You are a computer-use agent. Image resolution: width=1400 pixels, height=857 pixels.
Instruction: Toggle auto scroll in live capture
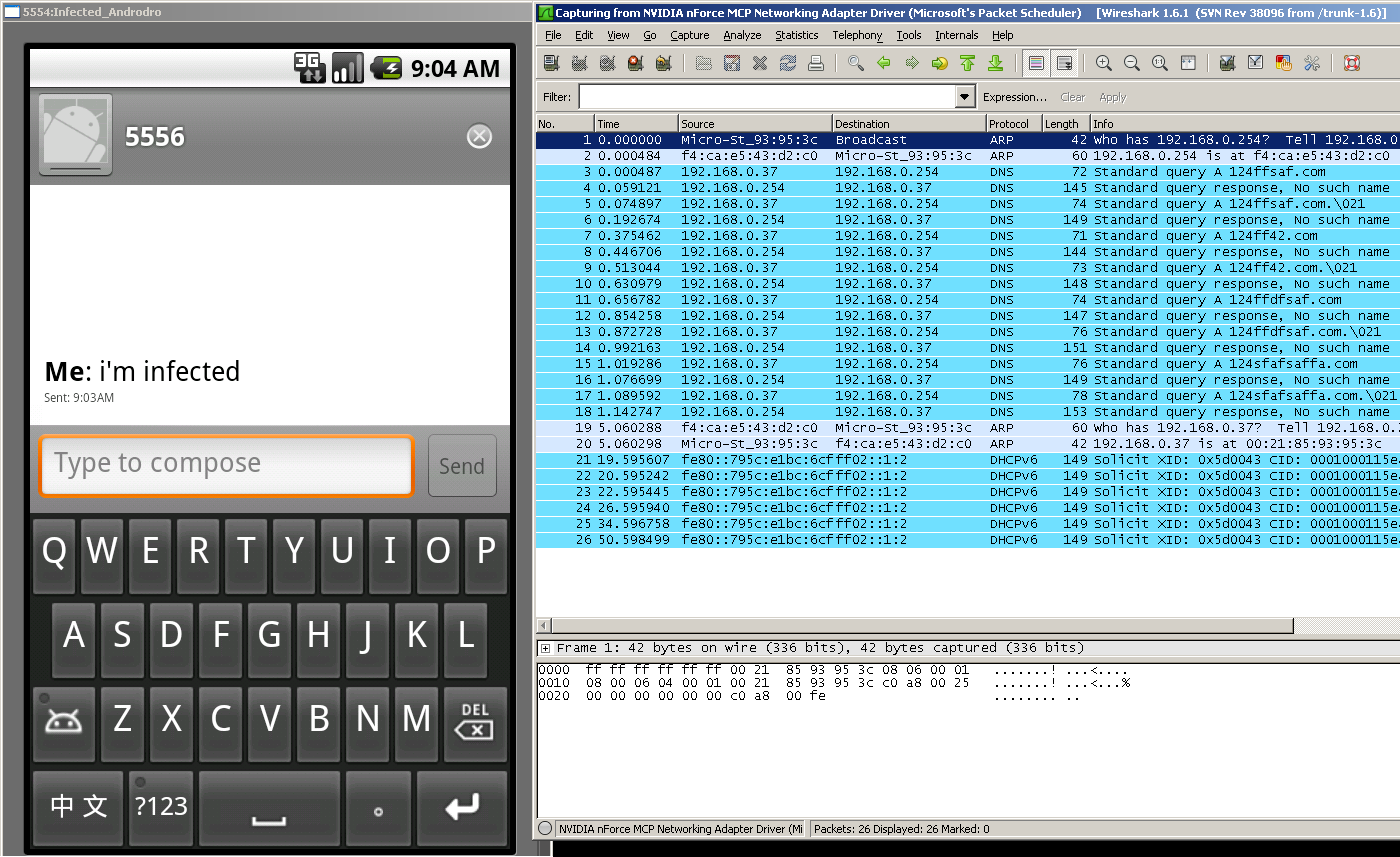(x=1065, y=63)
